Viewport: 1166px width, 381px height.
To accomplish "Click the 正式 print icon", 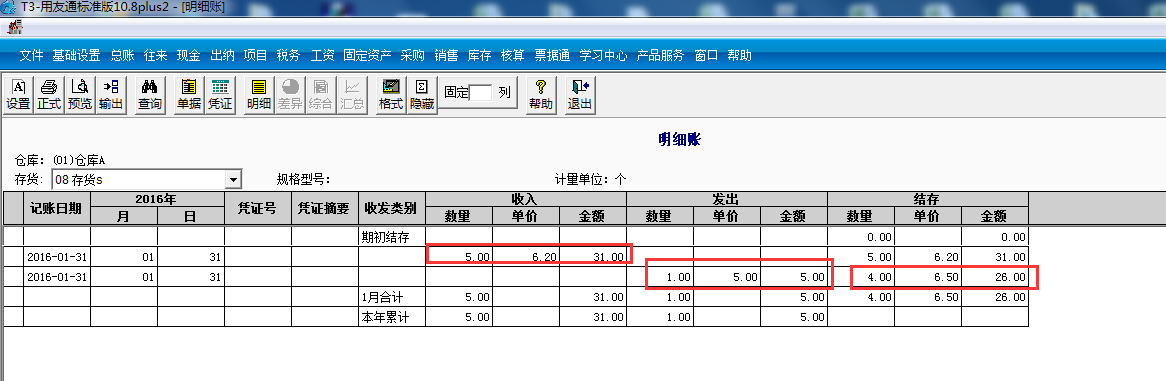I will point(49,95).
